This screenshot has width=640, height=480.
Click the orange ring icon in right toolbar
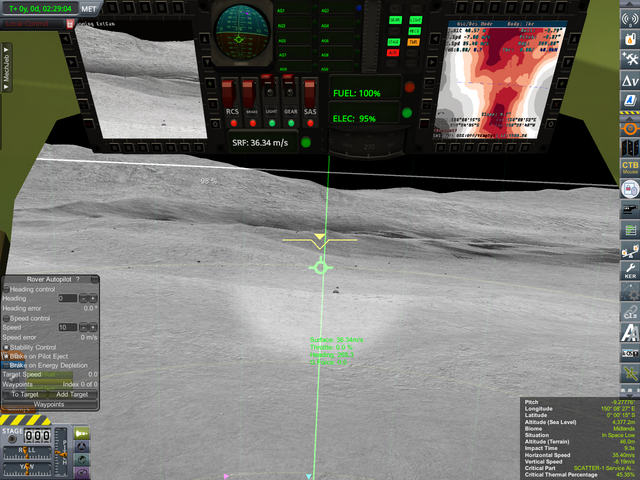coord(629,128)
